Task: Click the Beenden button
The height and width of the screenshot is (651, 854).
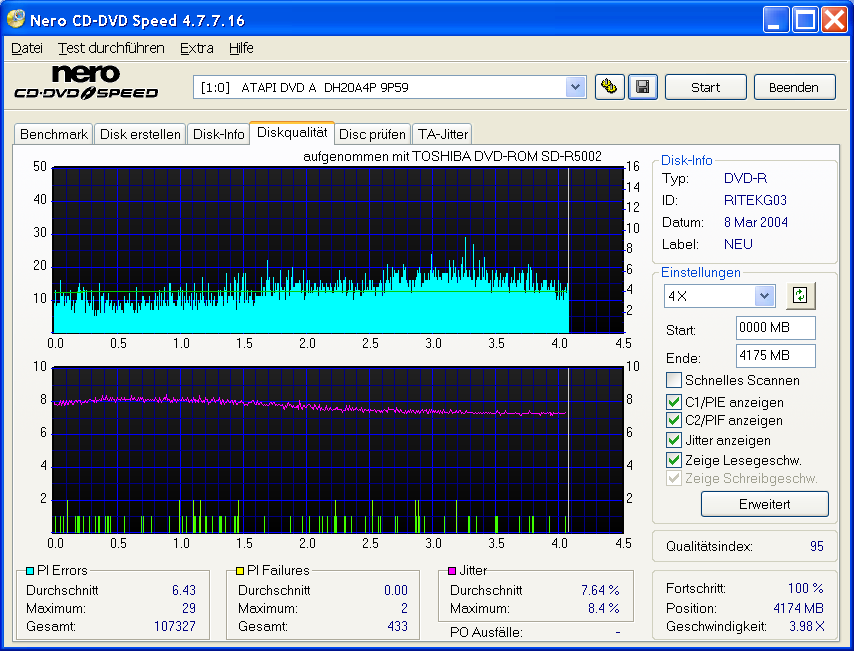Action: coord(794,87)
